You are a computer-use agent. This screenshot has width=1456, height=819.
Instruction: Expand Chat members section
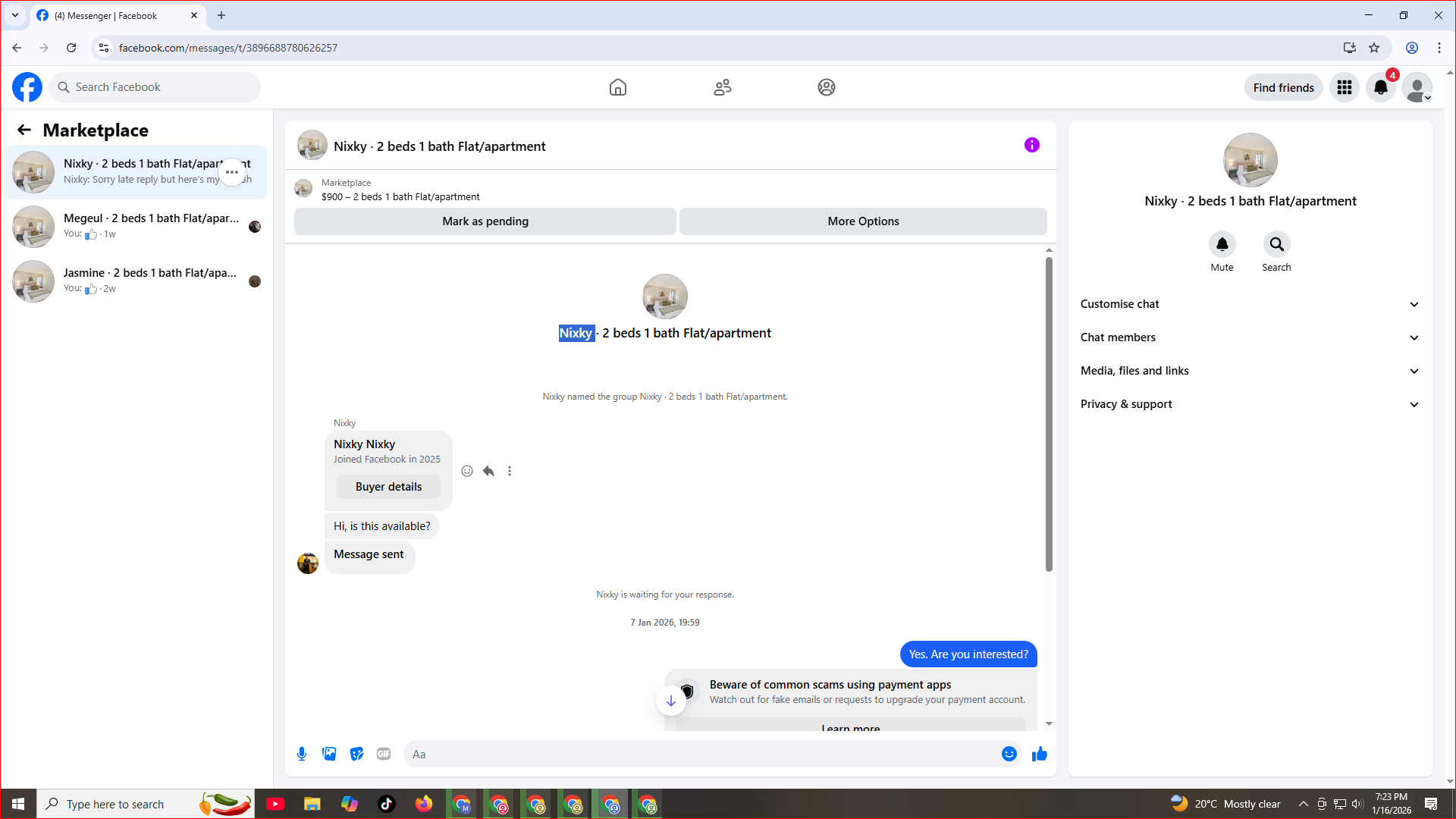1250,337
